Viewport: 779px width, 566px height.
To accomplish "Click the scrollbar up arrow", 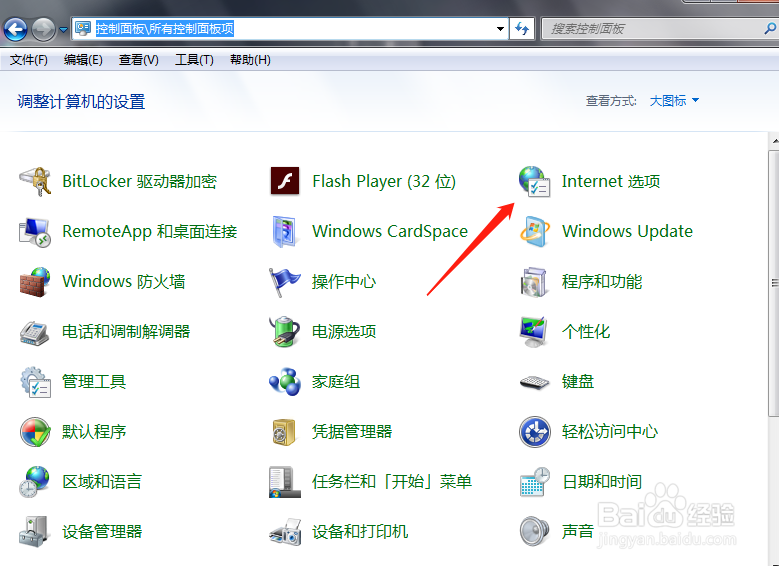I will [x=775, y=141].
